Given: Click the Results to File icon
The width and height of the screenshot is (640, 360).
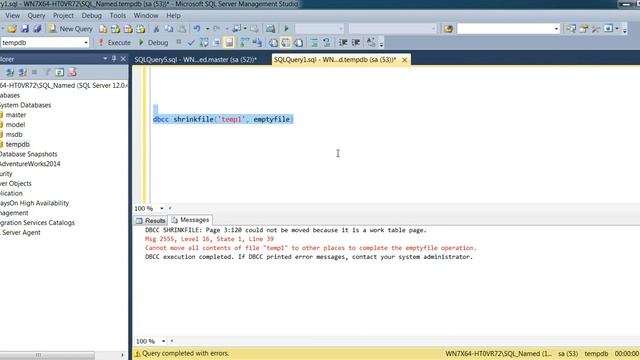Looking at the screenshot, I should (x=298, y=42).
